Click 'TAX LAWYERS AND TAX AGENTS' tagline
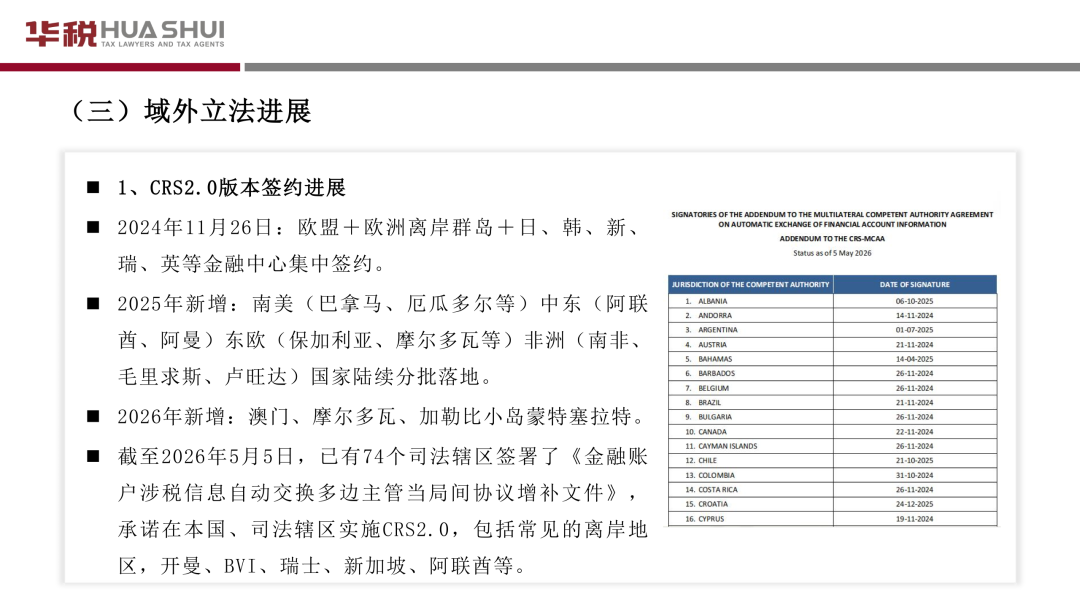The height and width of the screenshot is (608, 1080). (163, 44)
